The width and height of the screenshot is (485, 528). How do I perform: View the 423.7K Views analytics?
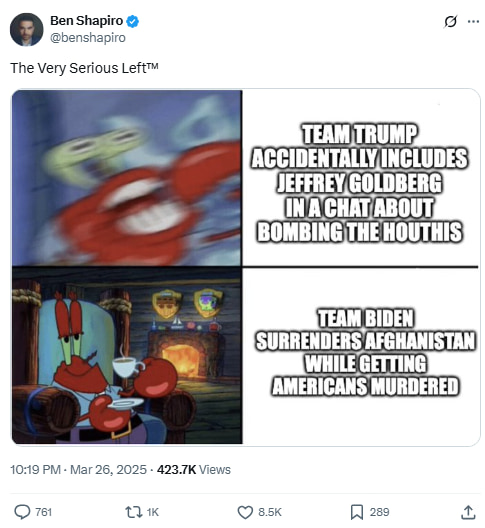(194, 470)
